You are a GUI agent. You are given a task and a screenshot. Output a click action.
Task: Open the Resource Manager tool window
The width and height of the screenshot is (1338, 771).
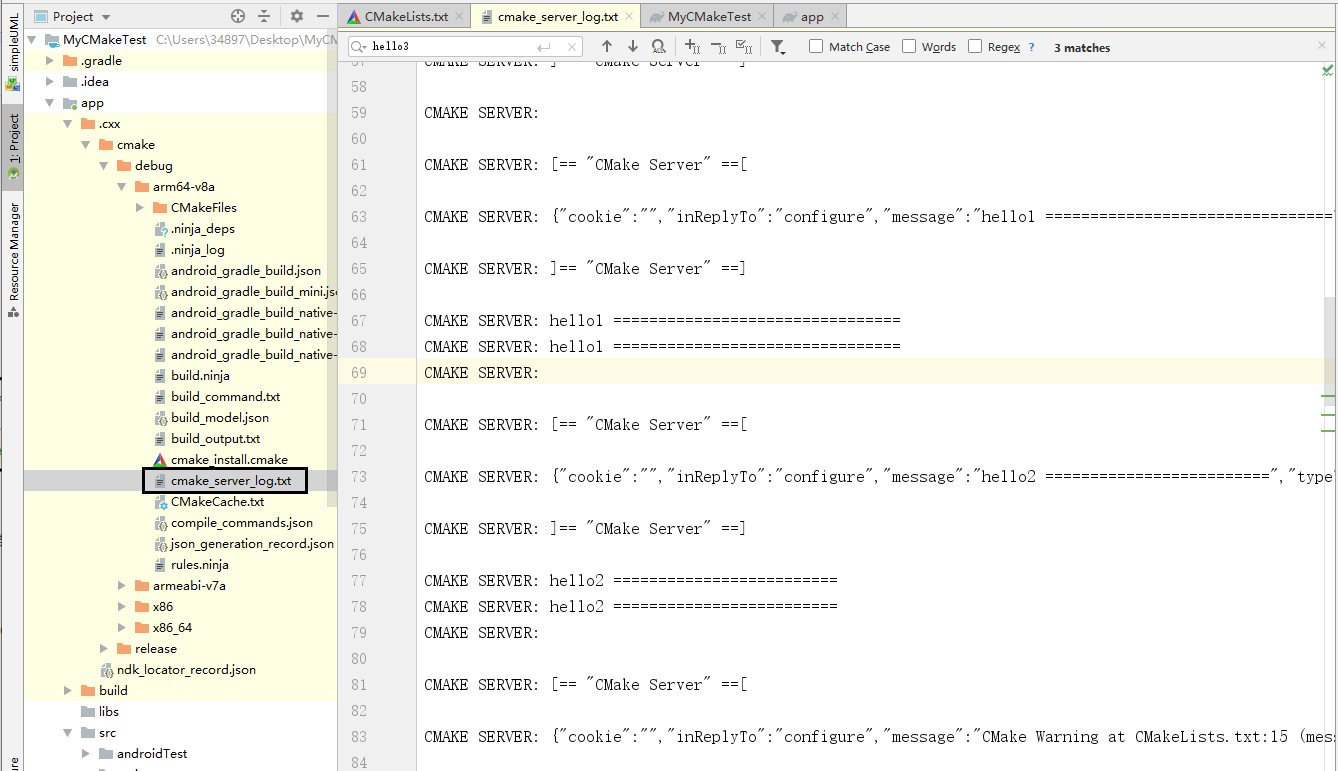click(12, 259)
